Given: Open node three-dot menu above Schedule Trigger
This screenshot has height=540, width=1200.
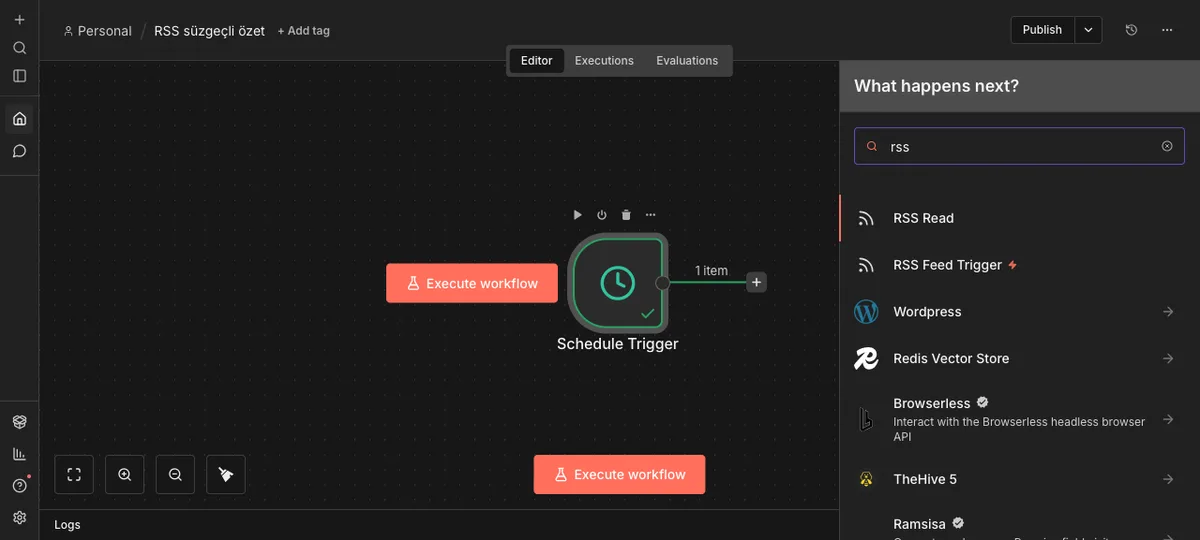Looking at the screenshot, I should pyautogui.click(x=651, y=215).
